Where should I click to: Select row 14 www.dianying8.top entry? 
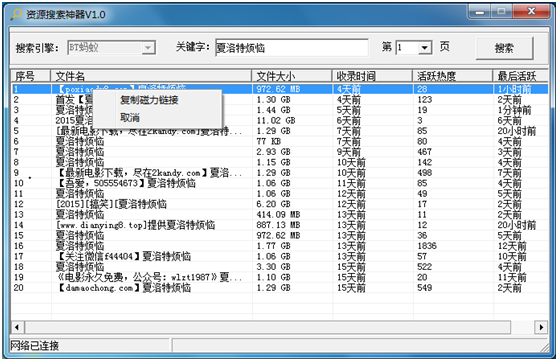point(279,225)
